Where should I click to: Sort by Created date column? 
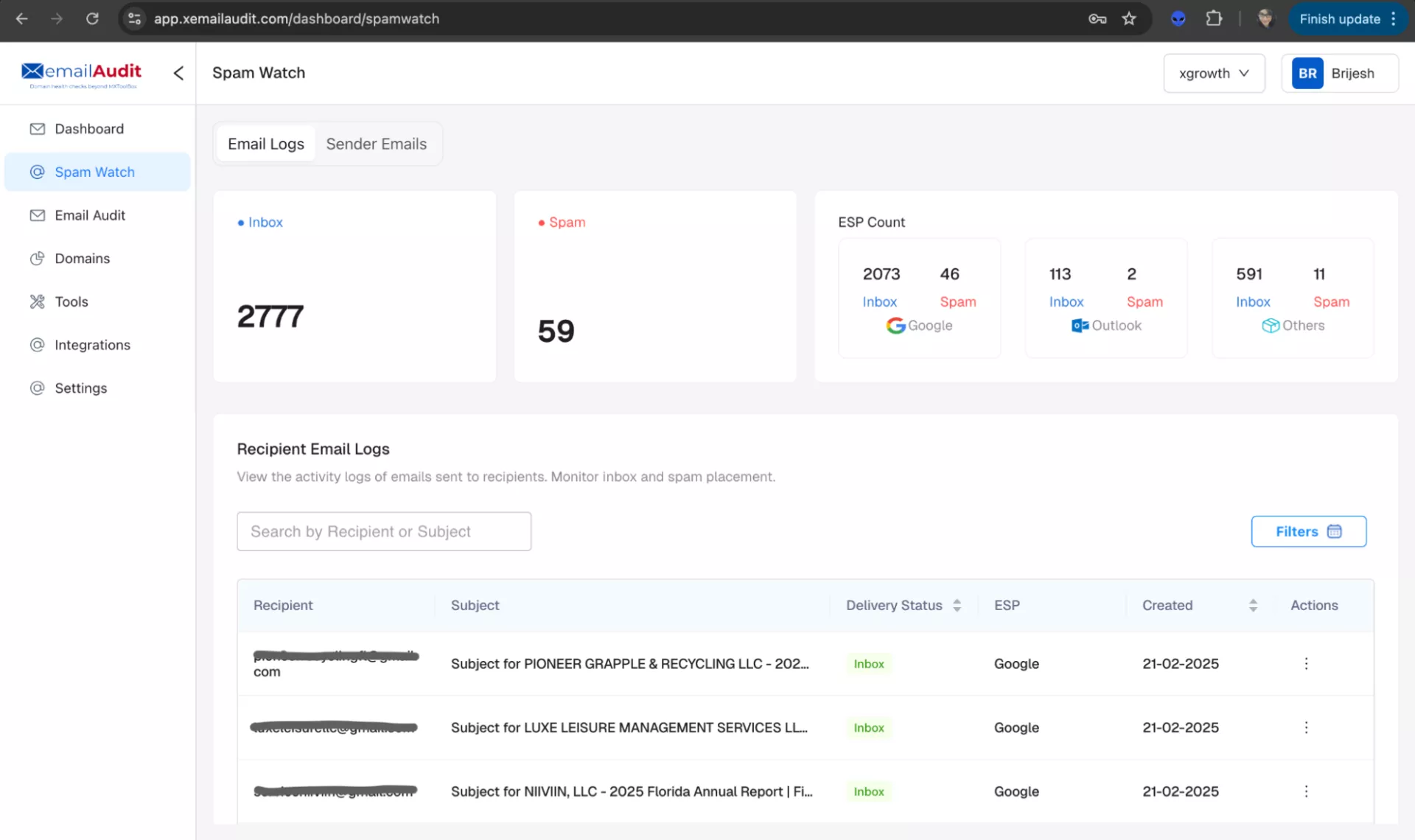tap(1253, 606)
